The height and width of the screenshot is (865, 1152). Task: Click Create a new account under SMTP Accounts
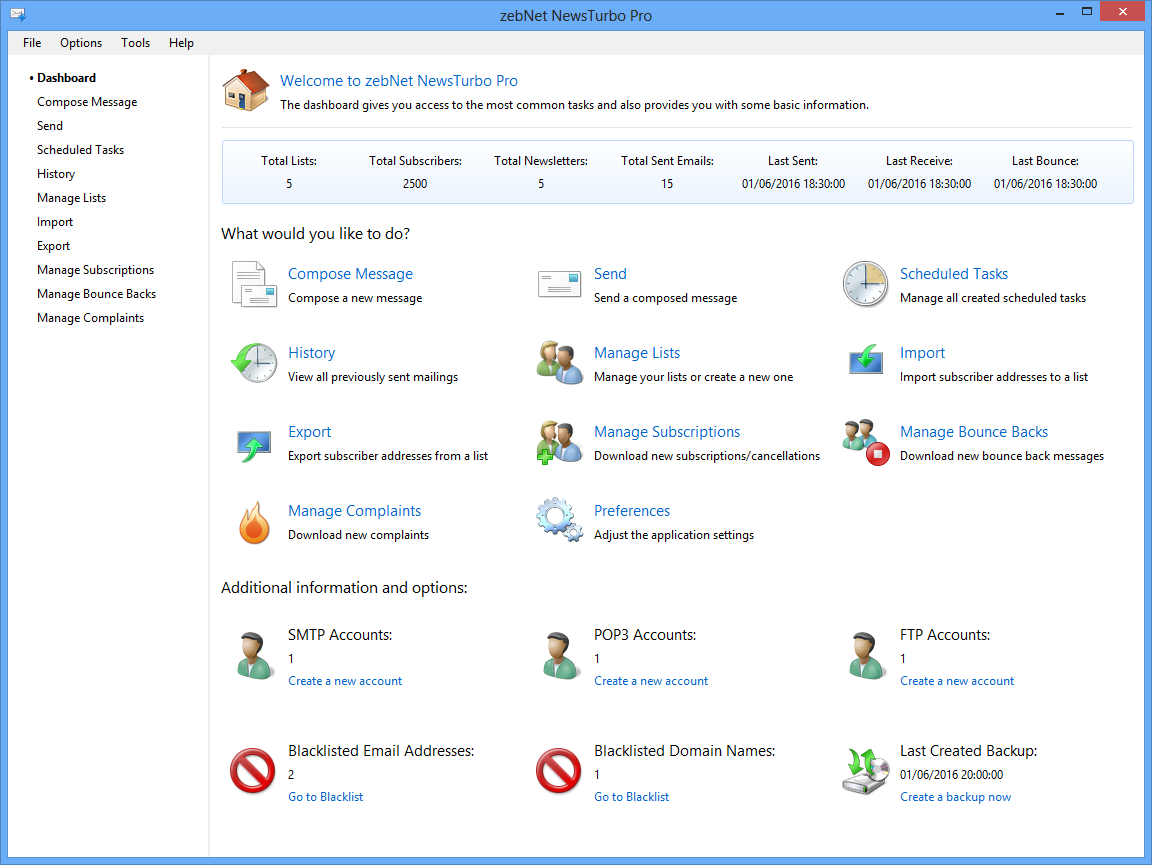click(345, 681)
